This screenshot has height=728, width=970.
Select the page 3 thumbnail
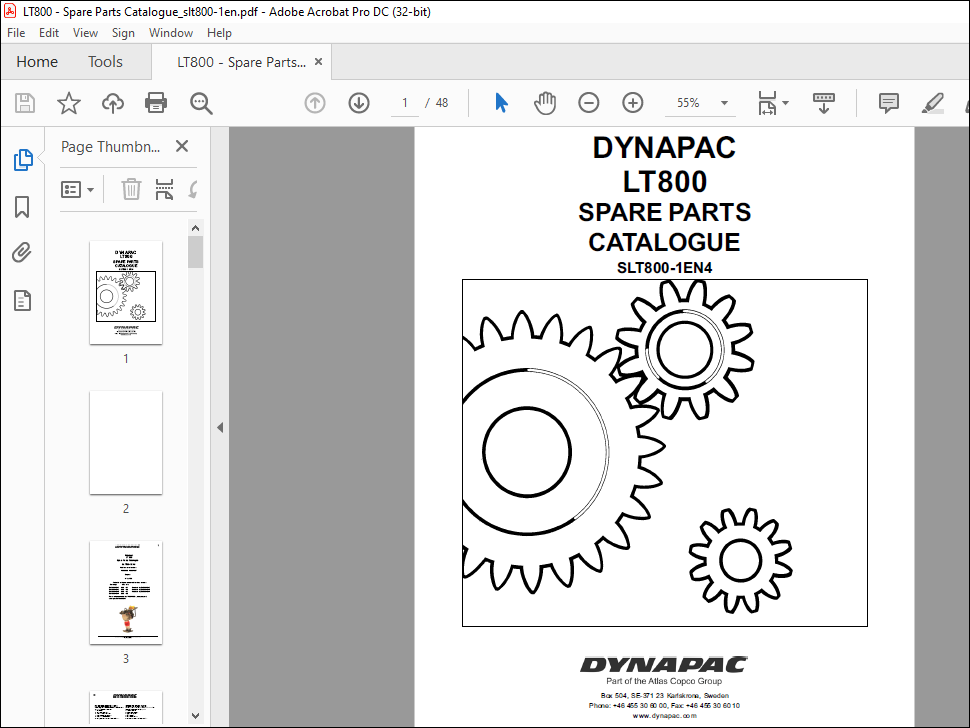(126, 593)
